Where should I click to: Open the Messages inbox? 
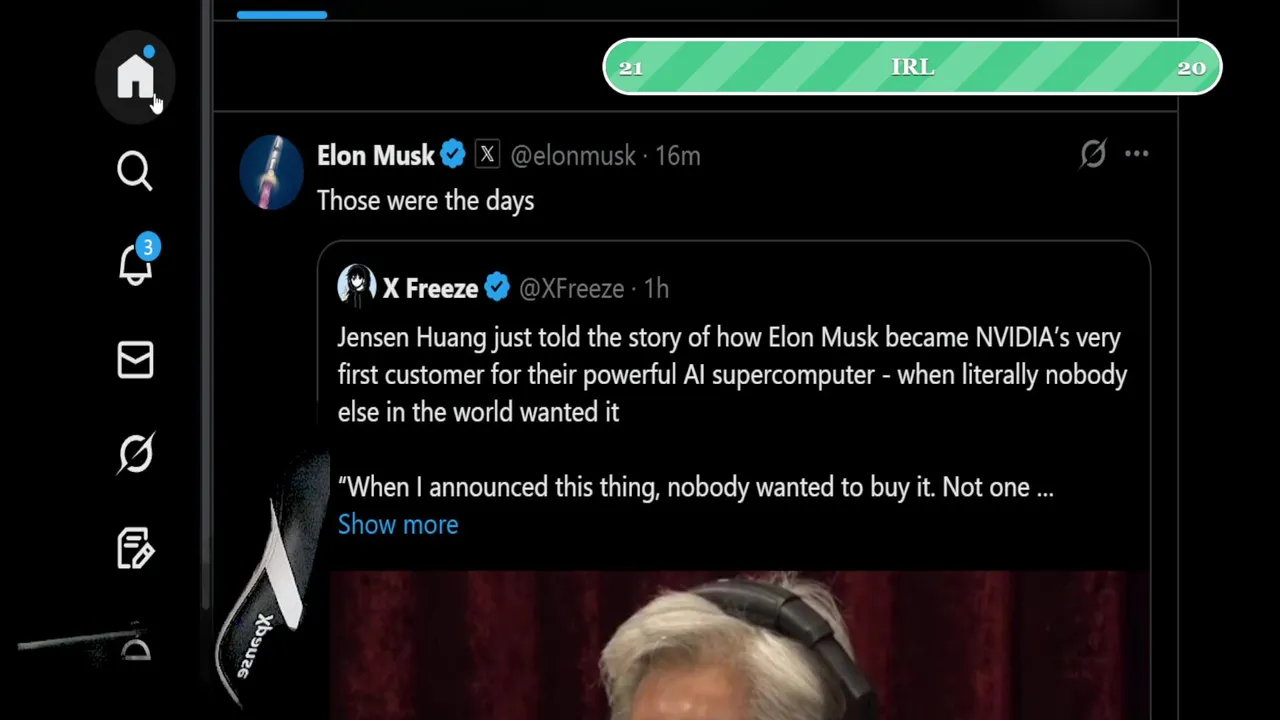[135, 360]
